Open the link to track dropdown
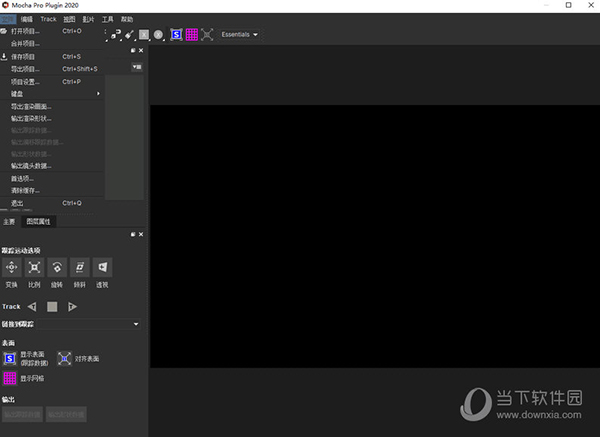Viewport: 600px width, 437px height. [x=88, y=324]
